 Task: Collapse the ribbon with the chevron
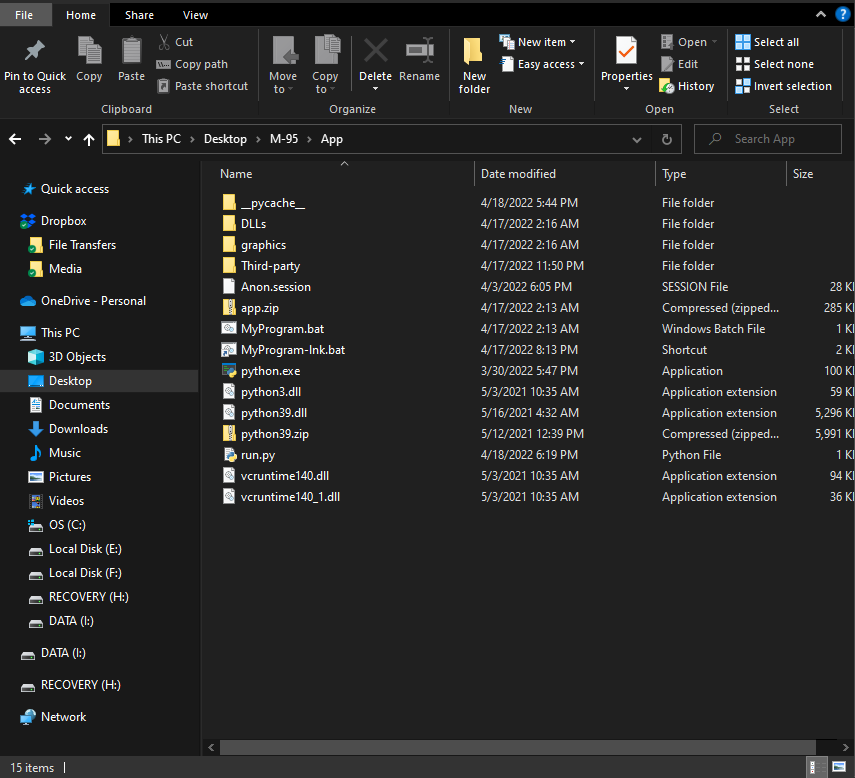821,15
